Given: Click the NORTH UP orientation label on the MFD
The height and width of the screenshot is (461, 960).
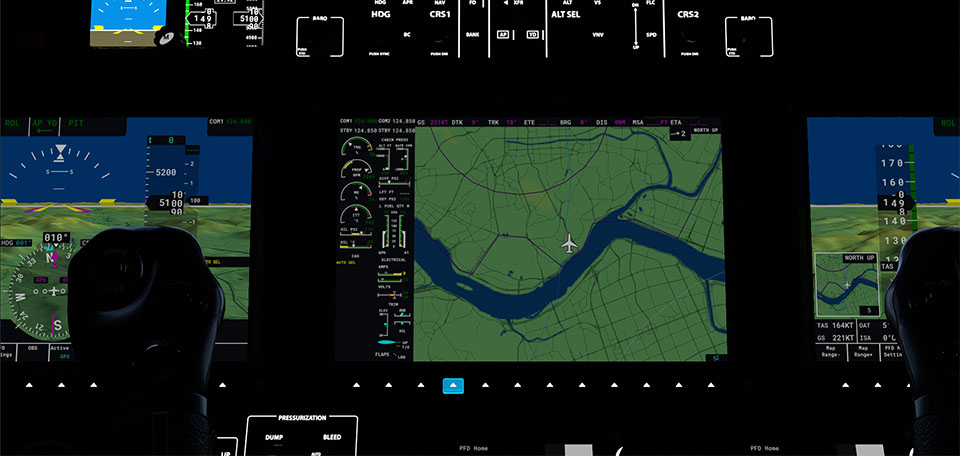Looking at the screenshot, I should [x=705, y=130].
